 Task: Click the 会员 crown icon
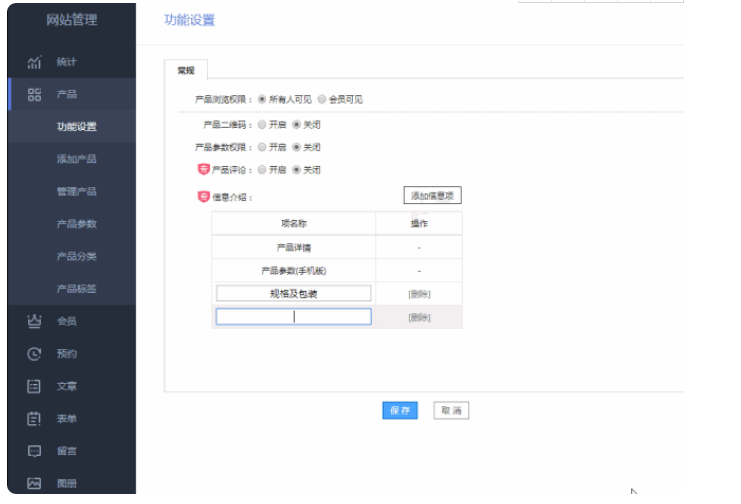pos(34,321)
